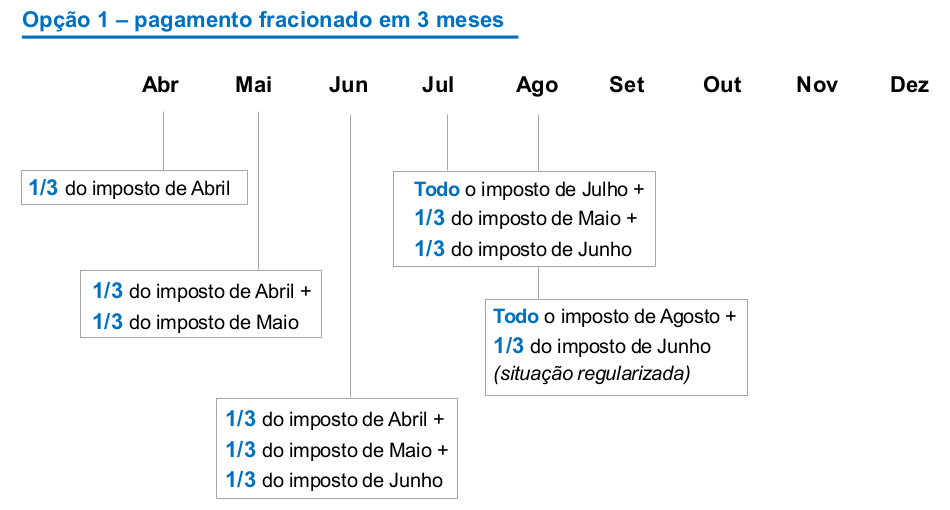This screenshot has height=510, width=950.
Task: Select the '1/3 do imposto de Abril' box
Action: pos(135,188)
